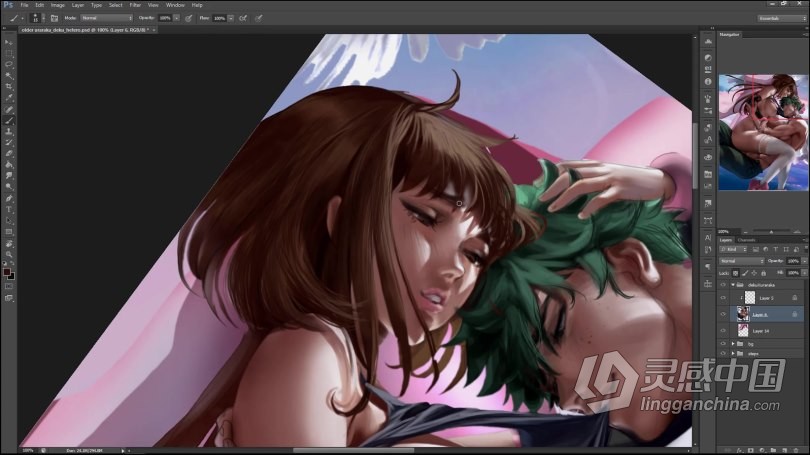
Task: Select the Path Selection tool
Action: pyautogui.click(x=9, y=221)
